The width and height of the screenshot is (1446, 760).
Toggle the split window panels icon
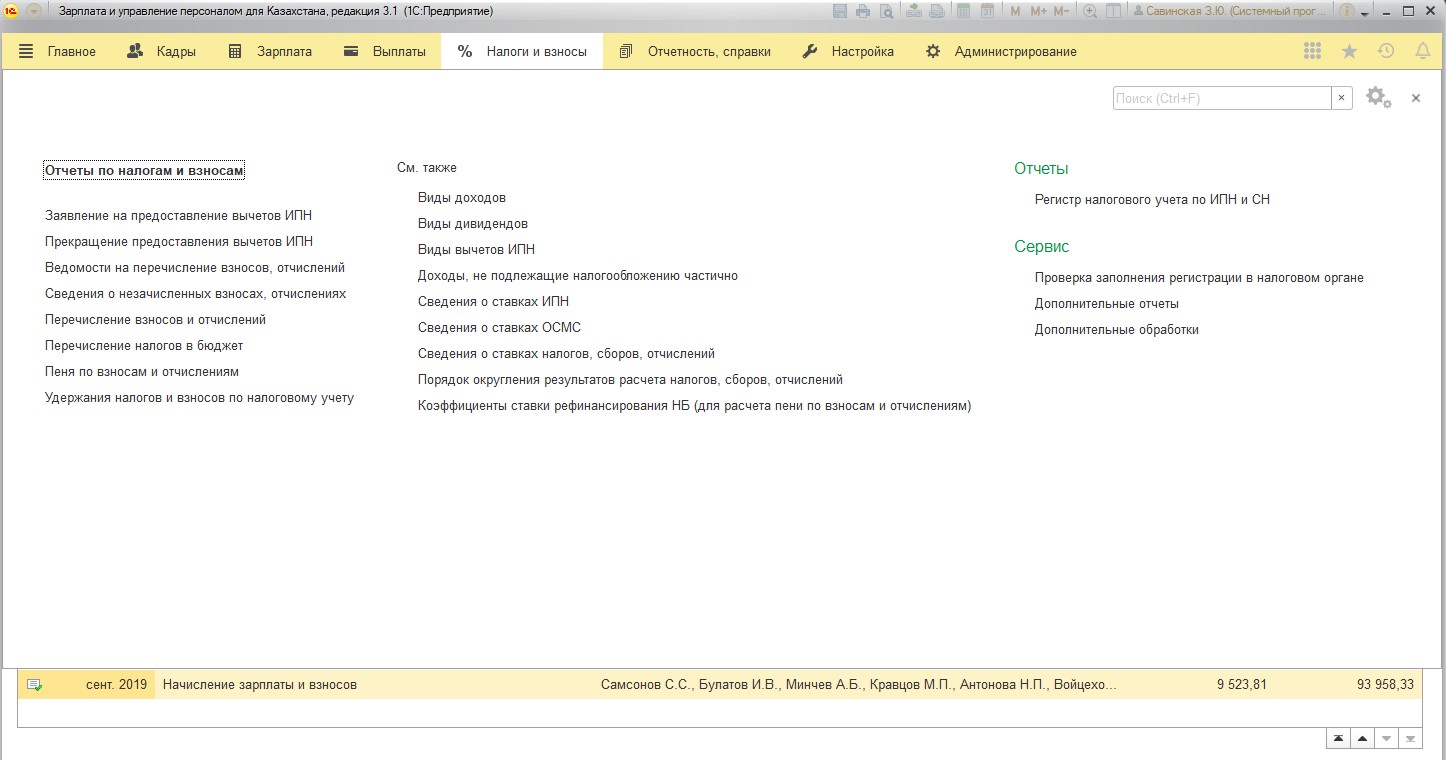coord(1113,11)
